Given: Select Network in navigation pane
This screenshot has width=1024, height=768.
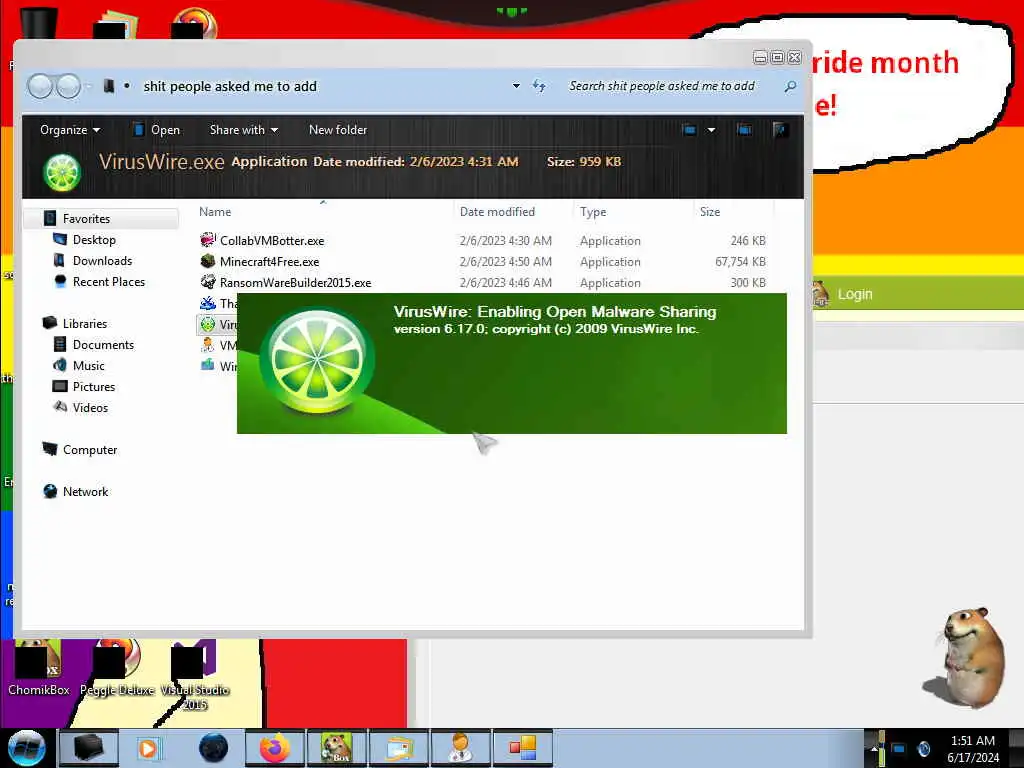Looking at the screenshot, I should [x=85, y=491].
